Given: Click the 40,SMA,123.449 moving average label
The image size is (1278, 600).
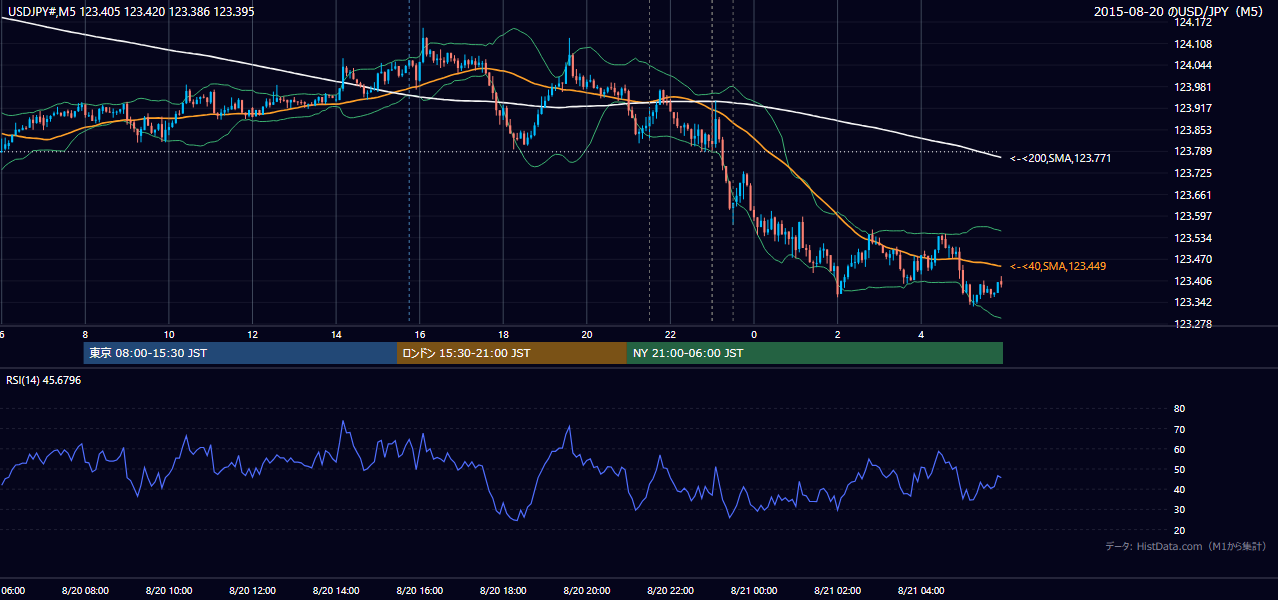Looking at the screenshot, I should 1057,266.
